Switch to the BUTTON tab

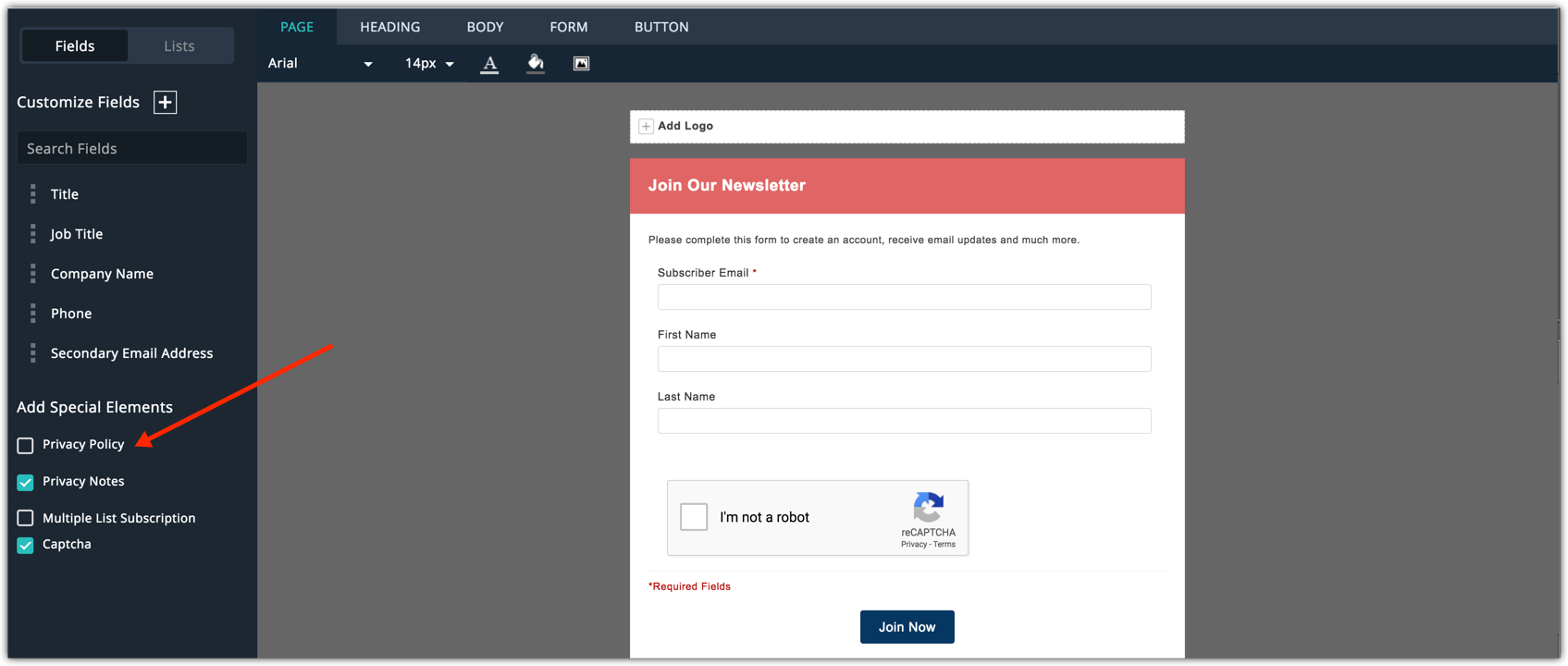point(661,27)
